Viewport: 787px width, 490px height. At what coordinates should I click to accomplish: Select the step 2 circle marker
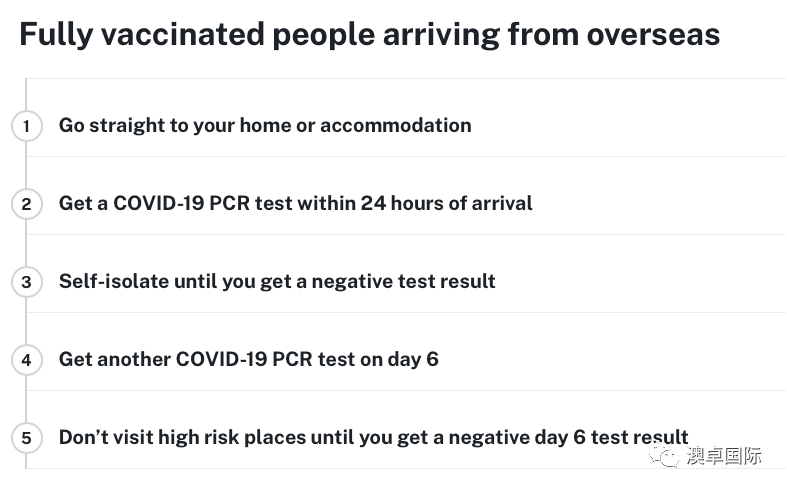tap(26, 204)
